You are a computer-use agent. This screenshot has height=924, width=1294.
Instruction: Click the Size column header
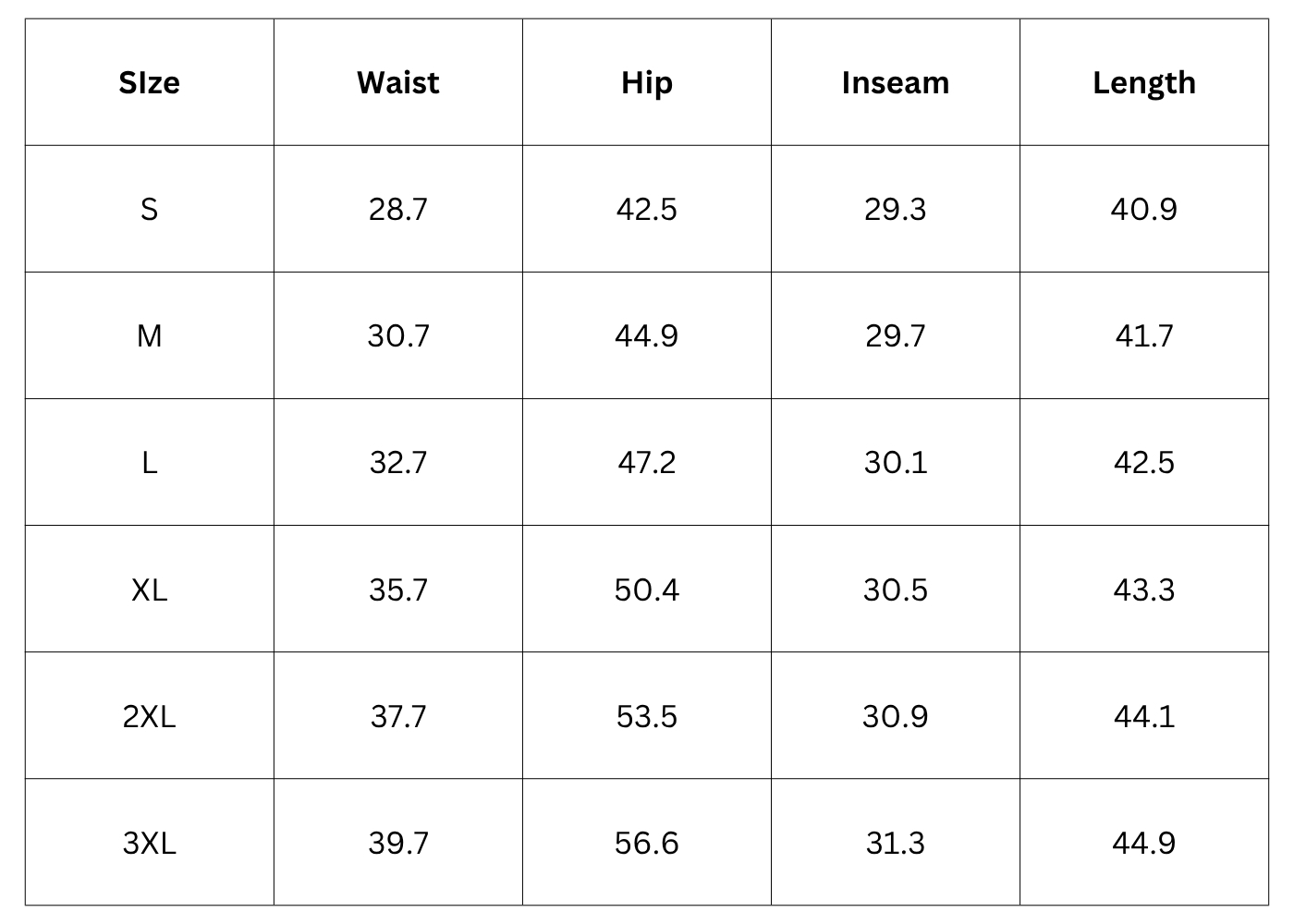pos(149,83)
